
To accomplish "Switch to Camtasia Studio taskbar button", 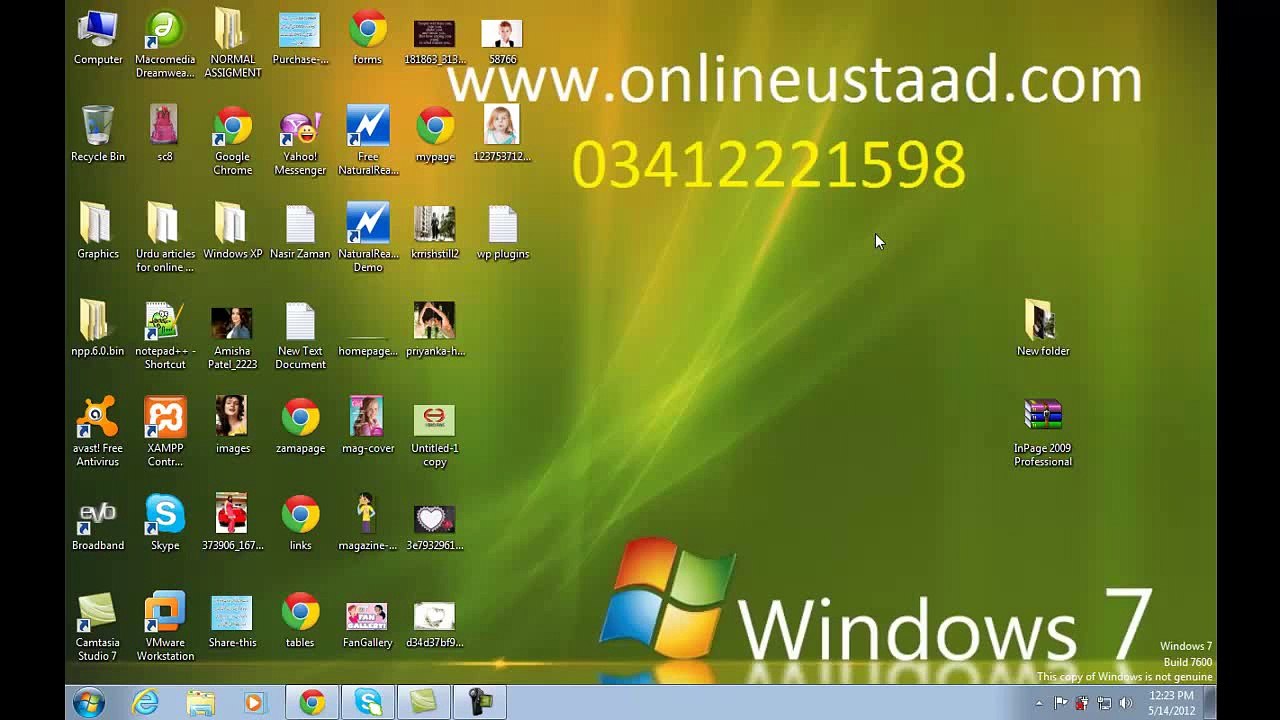I will [x=424, y=703].
